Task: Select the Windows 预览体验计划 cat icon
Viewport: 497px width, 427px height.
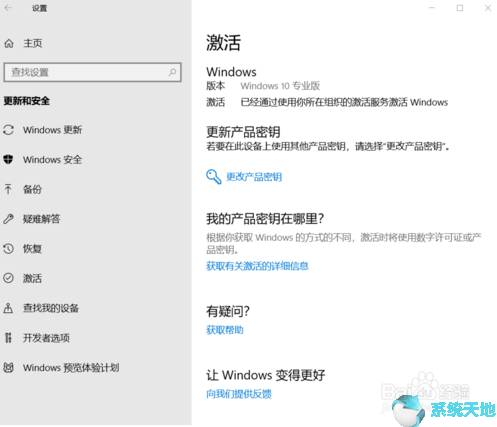Action: pos(8,368)
